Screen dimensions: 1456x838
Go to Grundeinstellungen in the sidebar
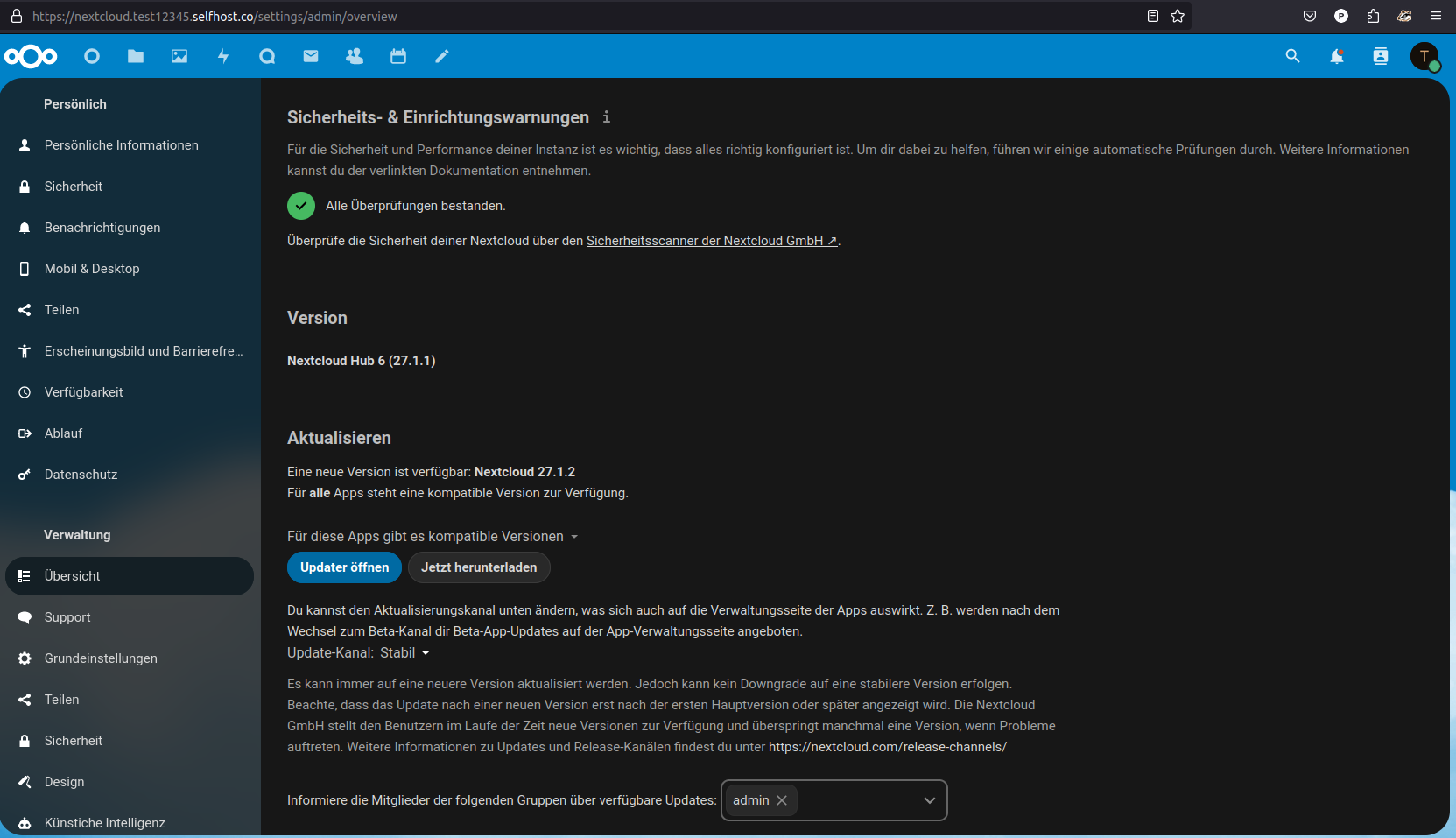coord(101,658)
